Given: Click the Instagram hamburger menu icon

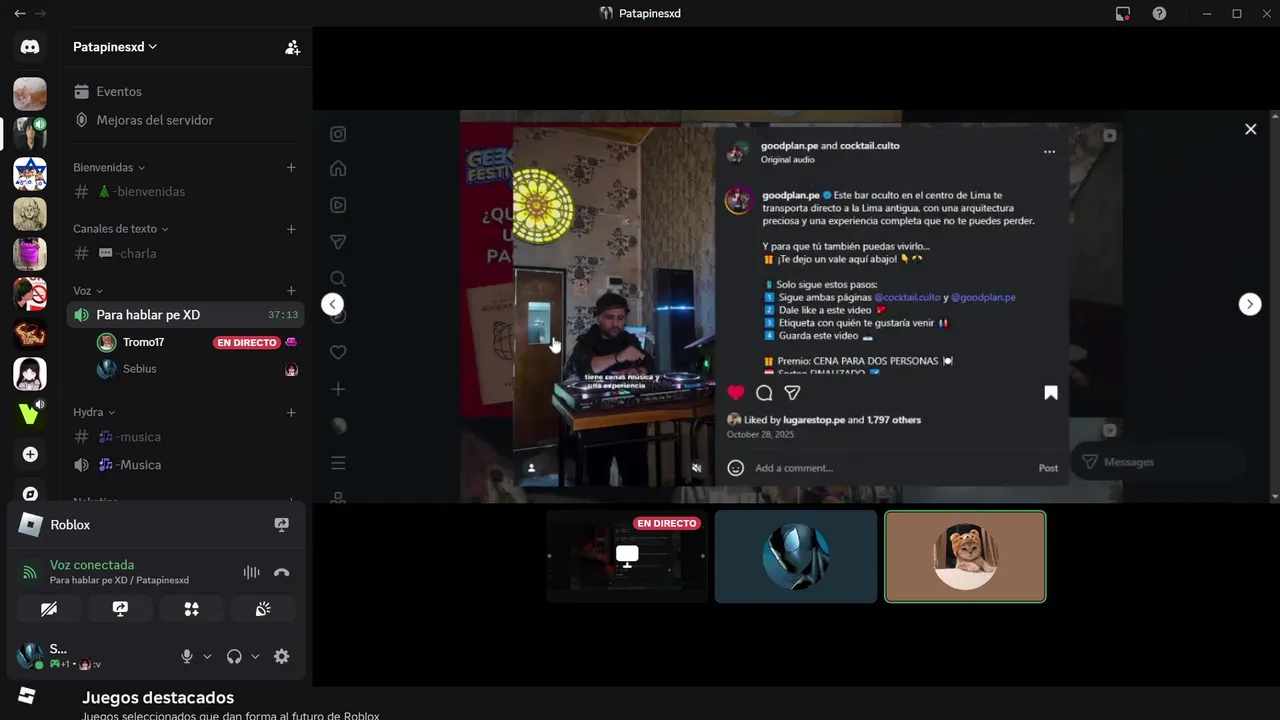Looking at the screenshot, I should point(338,463).
